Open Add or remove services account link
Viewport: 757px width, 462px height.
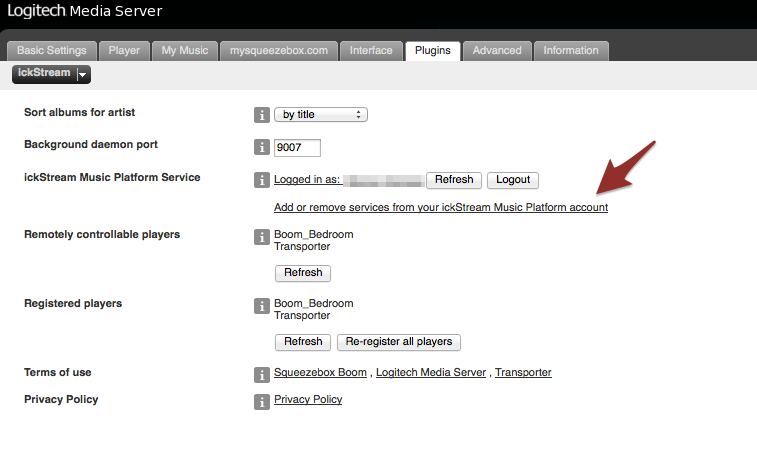click(441, 208)
